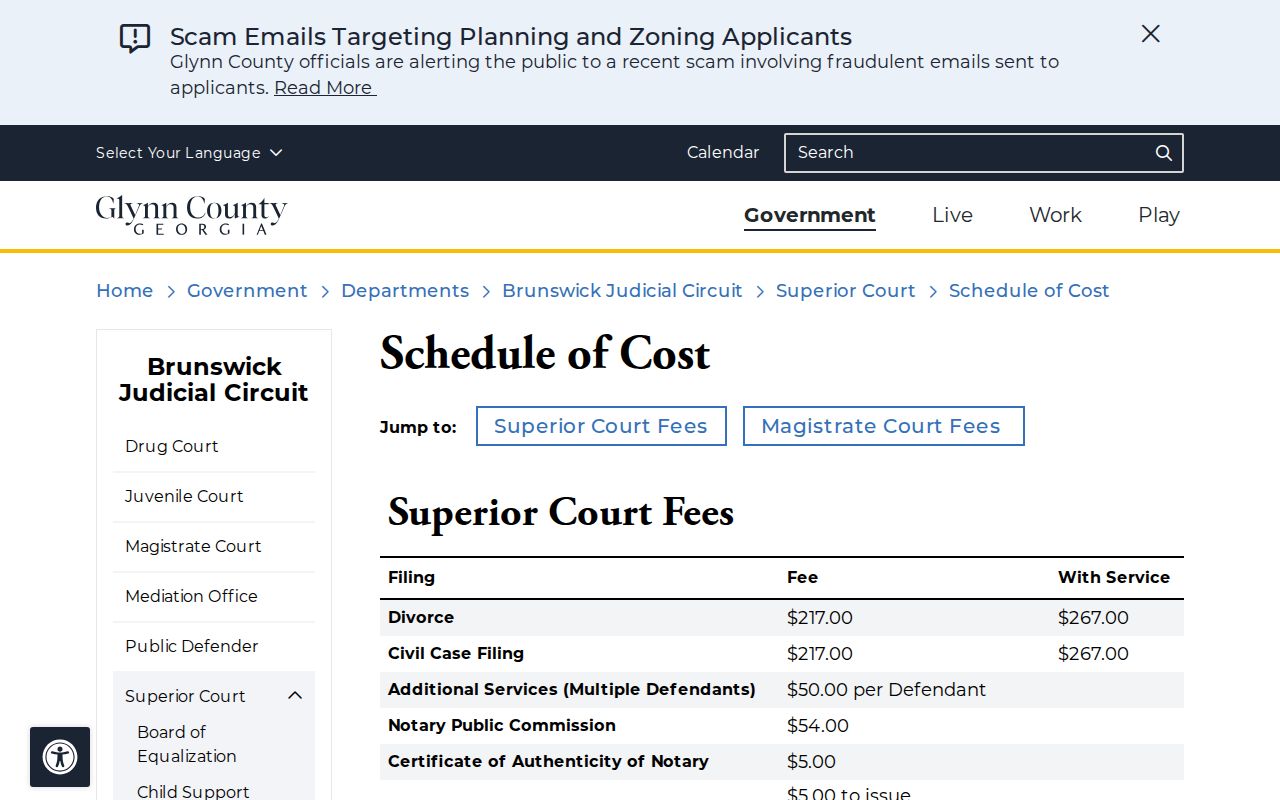Image resolution: width=1280 pixels, height=800 pixels.
Task: Jump to Magistrate Court Fees section
Action: coord(884,426)
